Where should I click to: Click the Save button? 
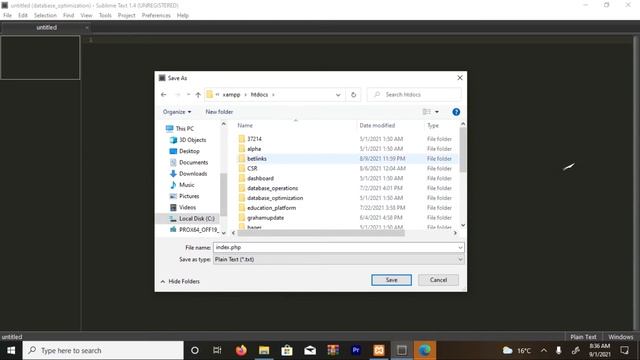coord(391,280)
